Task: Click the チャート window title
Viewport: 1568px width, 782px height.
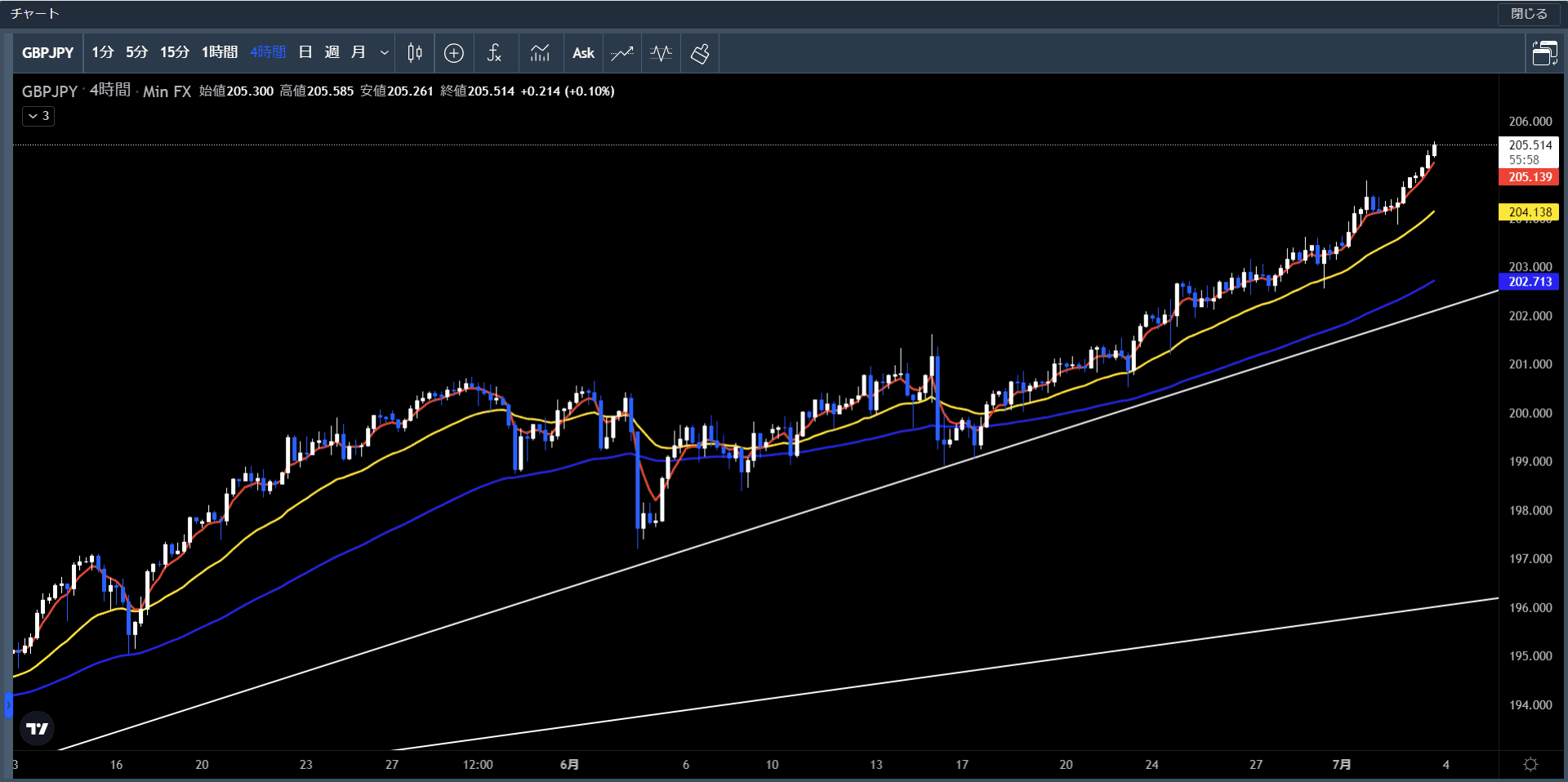Action: click(x=35, y=13)
